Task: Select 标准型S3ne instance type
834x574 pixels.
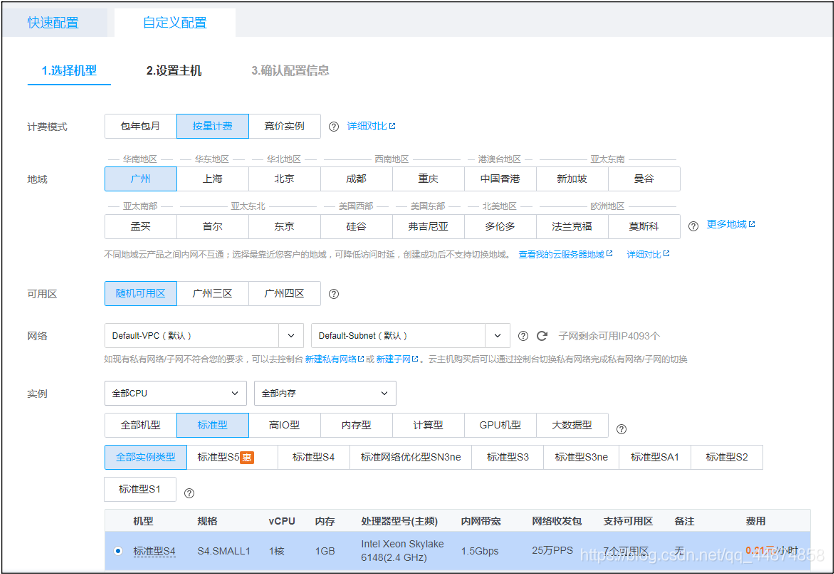Action: click(581, 457)
